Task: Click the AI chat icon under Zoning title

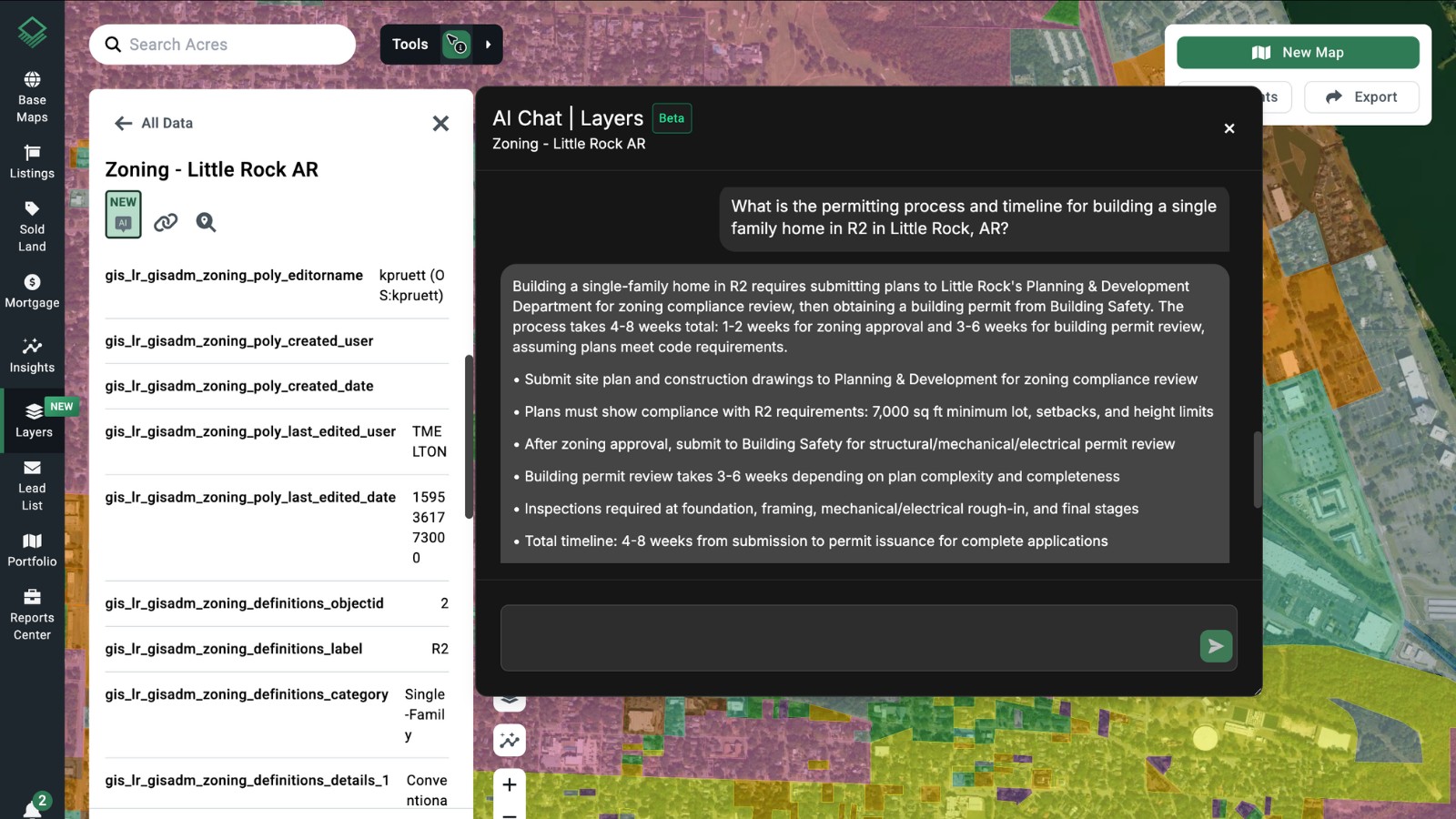Action: tap(123, 215)
